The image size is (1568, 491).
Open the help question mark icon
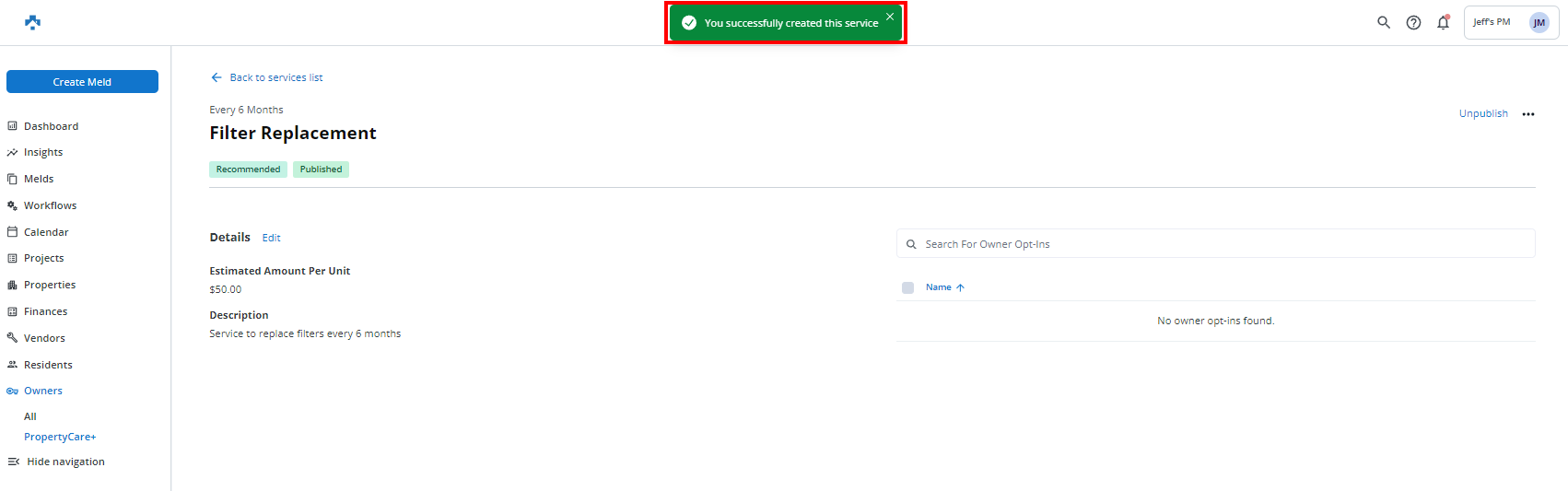point(1413,22)
